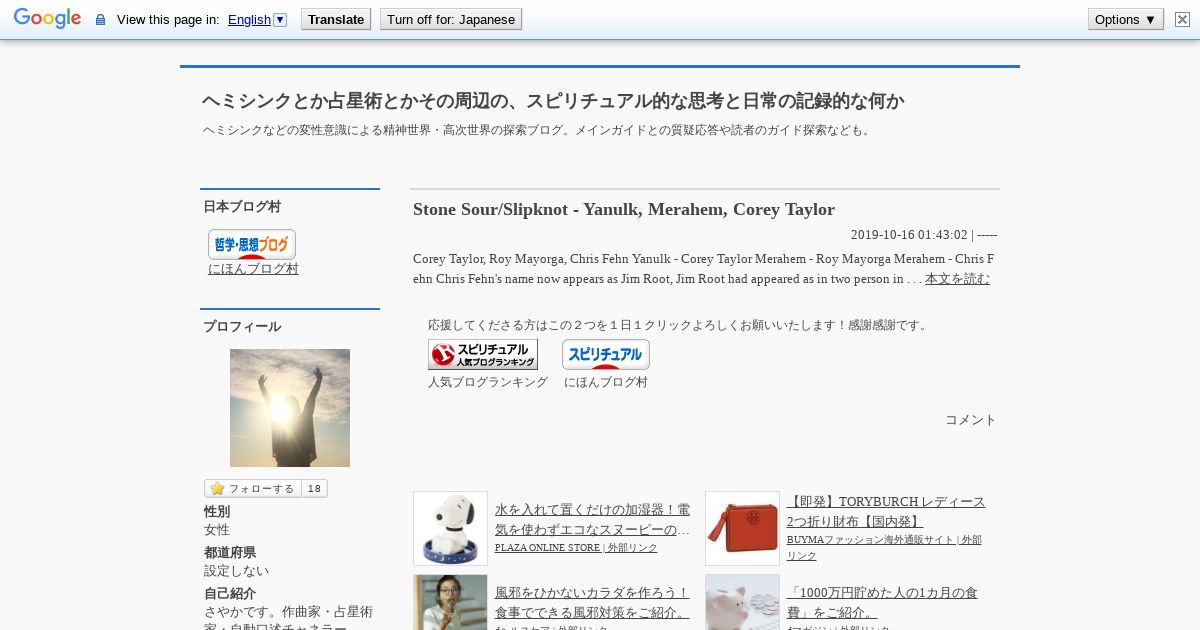Click the 哲学・思想ブログ banner icon
Image resolution: width=1200 pixels, height=630 pixels.
coord(252,244)
